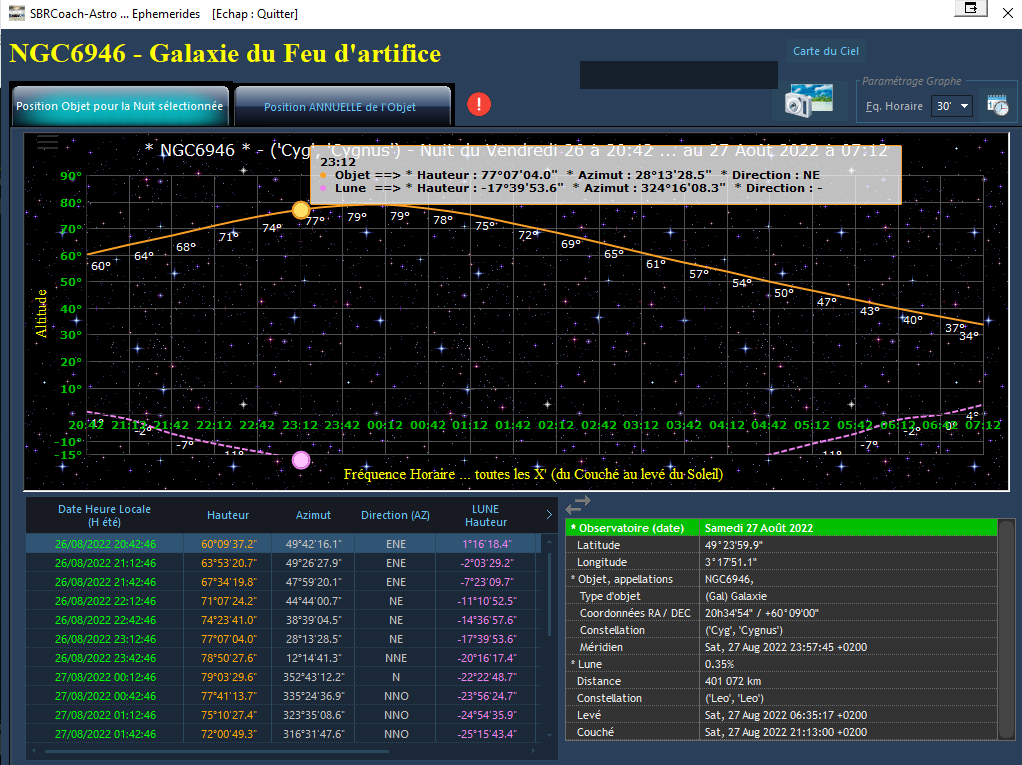
Task: Click the swap arrows icon above observatory table
Action: [x=578, y=504]
